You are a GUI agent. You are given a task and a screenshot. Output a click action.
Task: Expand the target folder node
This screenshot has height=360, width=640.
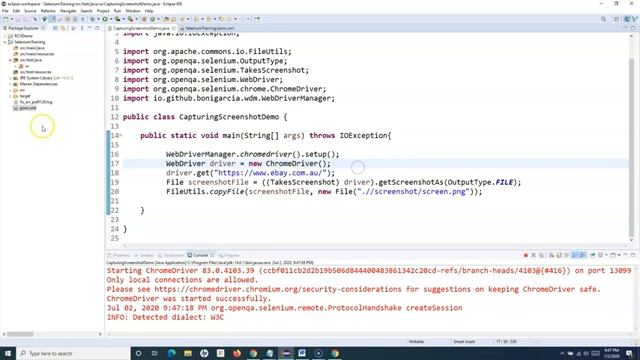[x=10, y=96]
